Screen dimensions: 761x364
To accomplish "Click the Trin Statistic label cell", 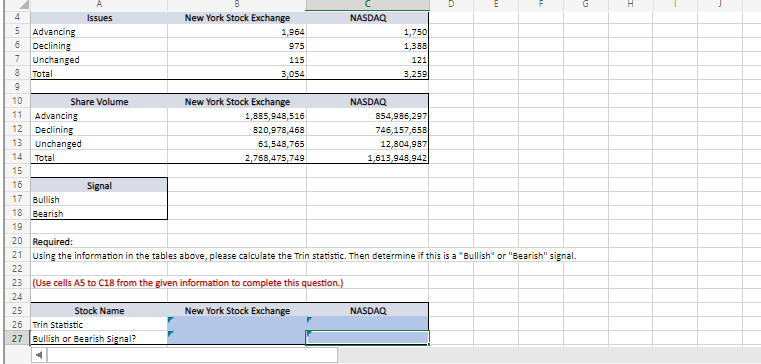I will (99, 324).
